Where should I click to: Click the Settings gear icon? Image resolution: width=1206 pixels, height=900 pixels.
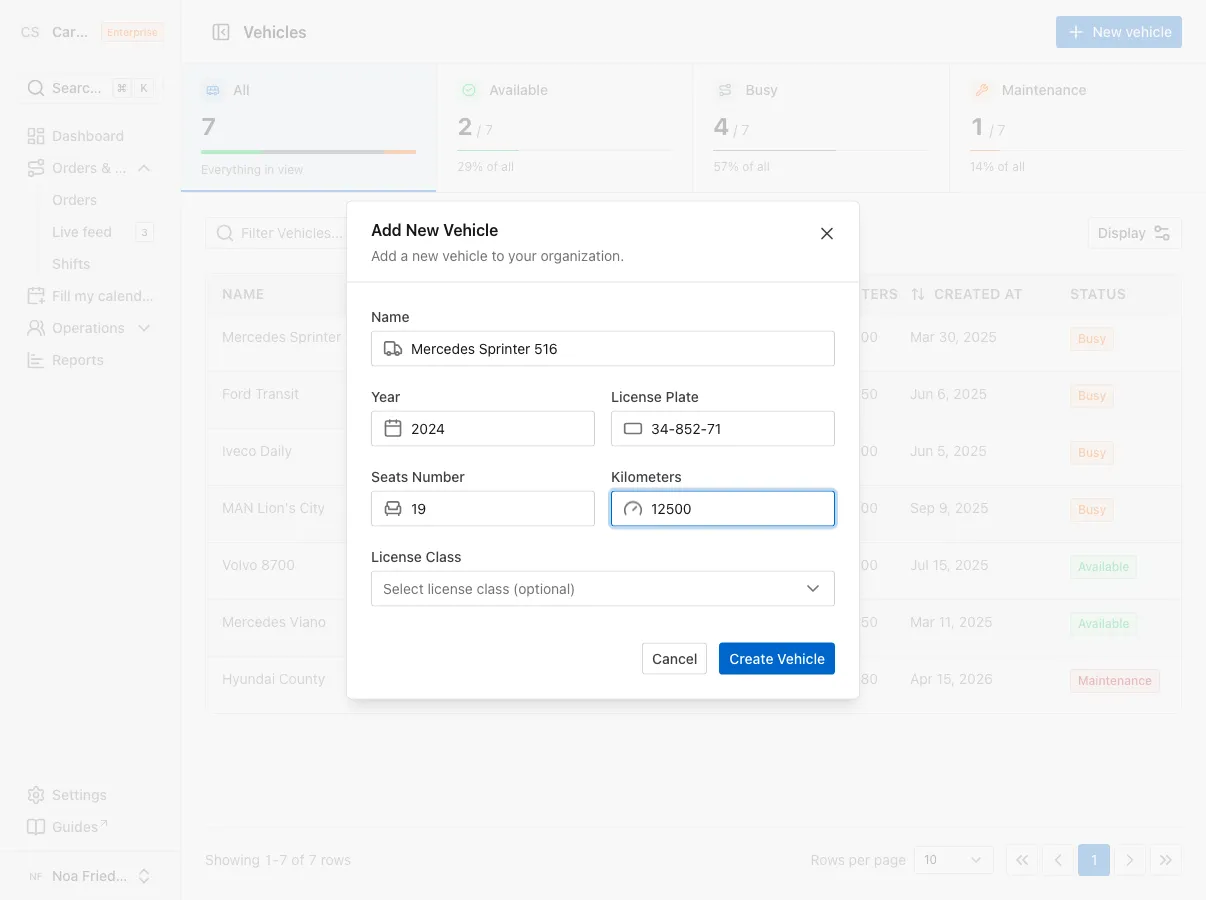pyautogui.click(x=36, y=795)
